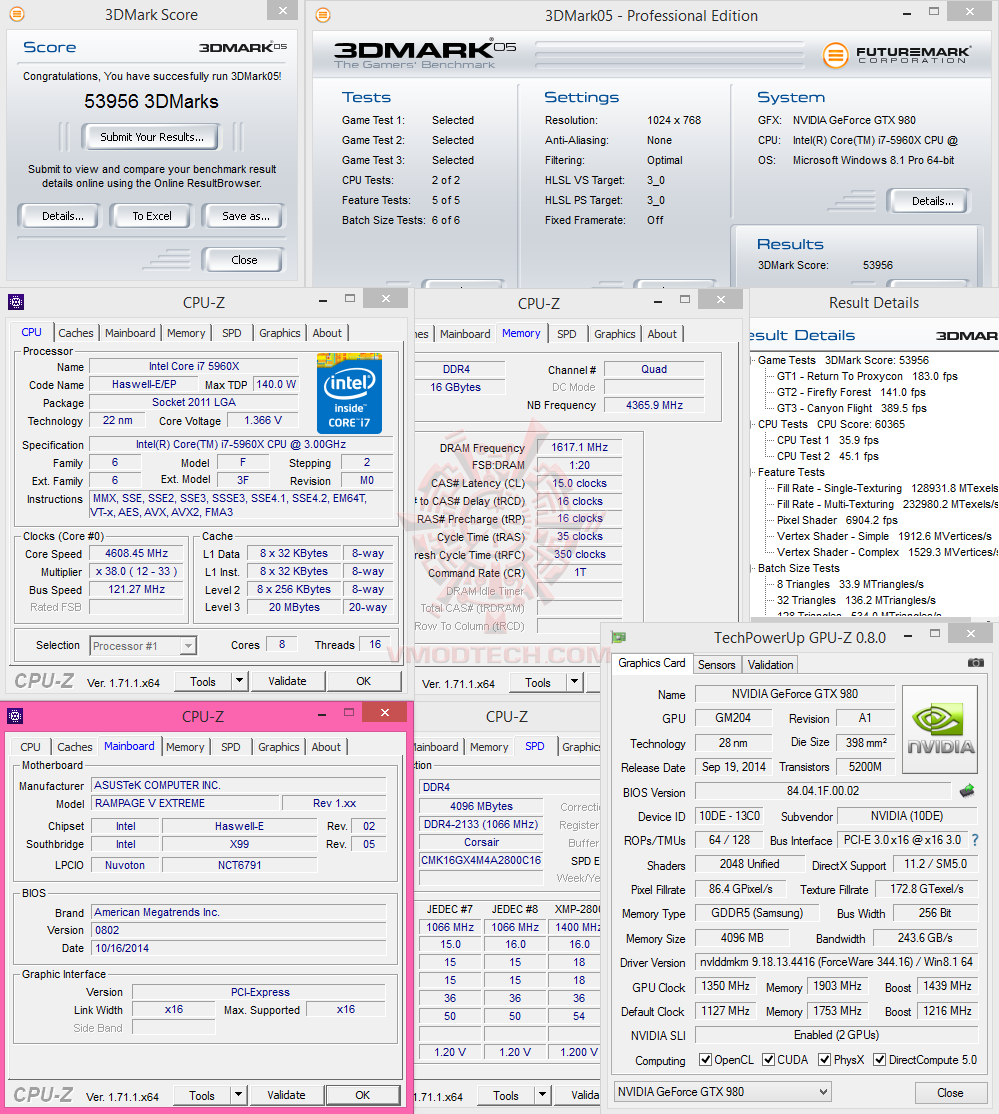Collapse the Game Tests tree node
Image resolution: width=999 pixels, height=1114 pixels.
[752, 360]
